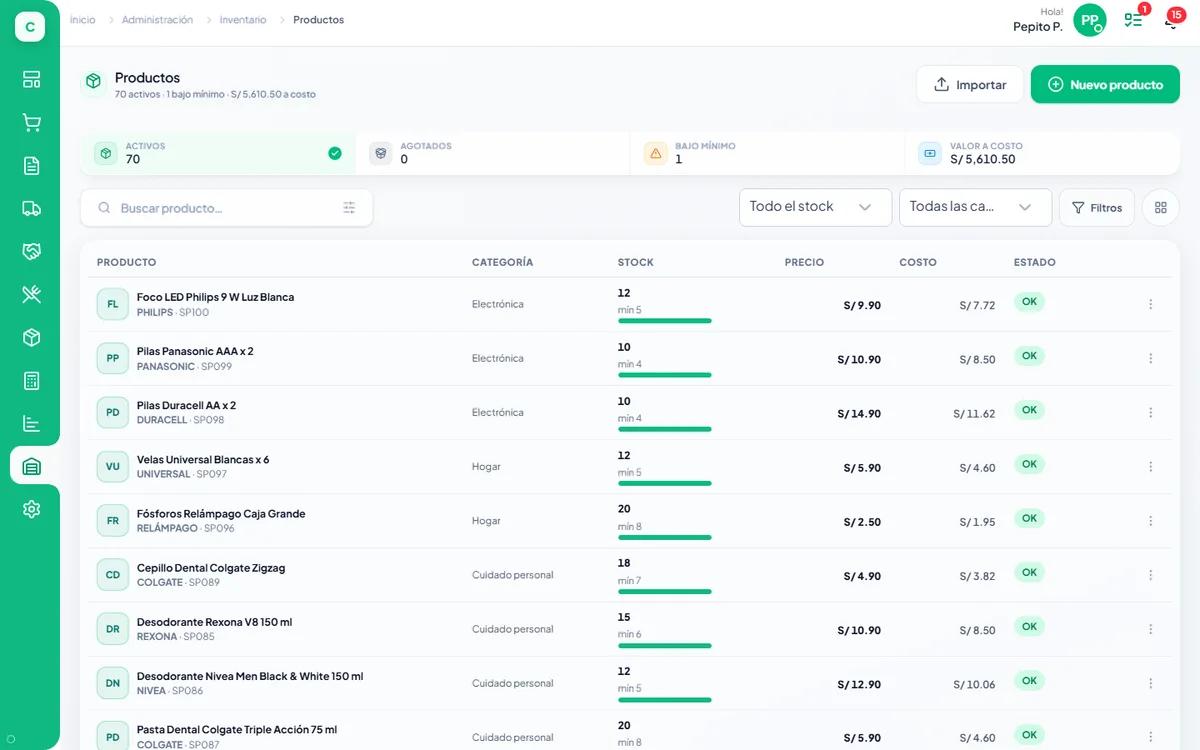The image size is (1200, 750).
Task: Go to Administración breadcrumb
Action: (157, 20)
